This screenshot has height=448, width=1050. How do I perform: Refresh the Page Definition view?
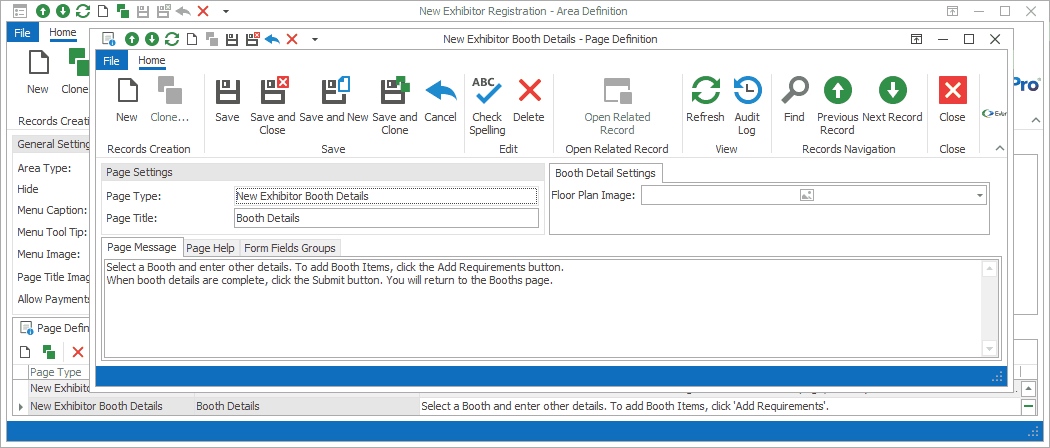(x=705, y=100)
